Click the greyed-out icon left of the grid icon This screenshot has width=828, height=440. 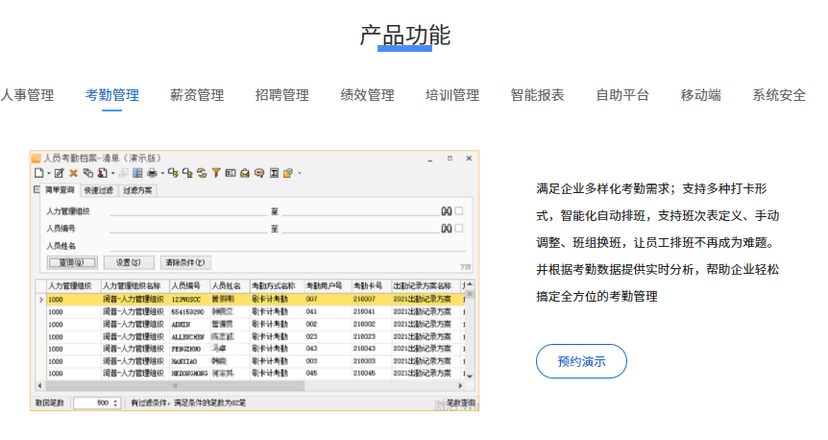[x=124, y=173]
